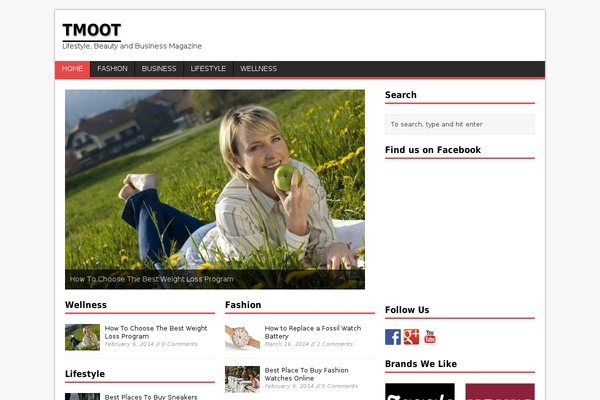
Task: Open the WELLNESS menu item
Action: coord(258,69)
